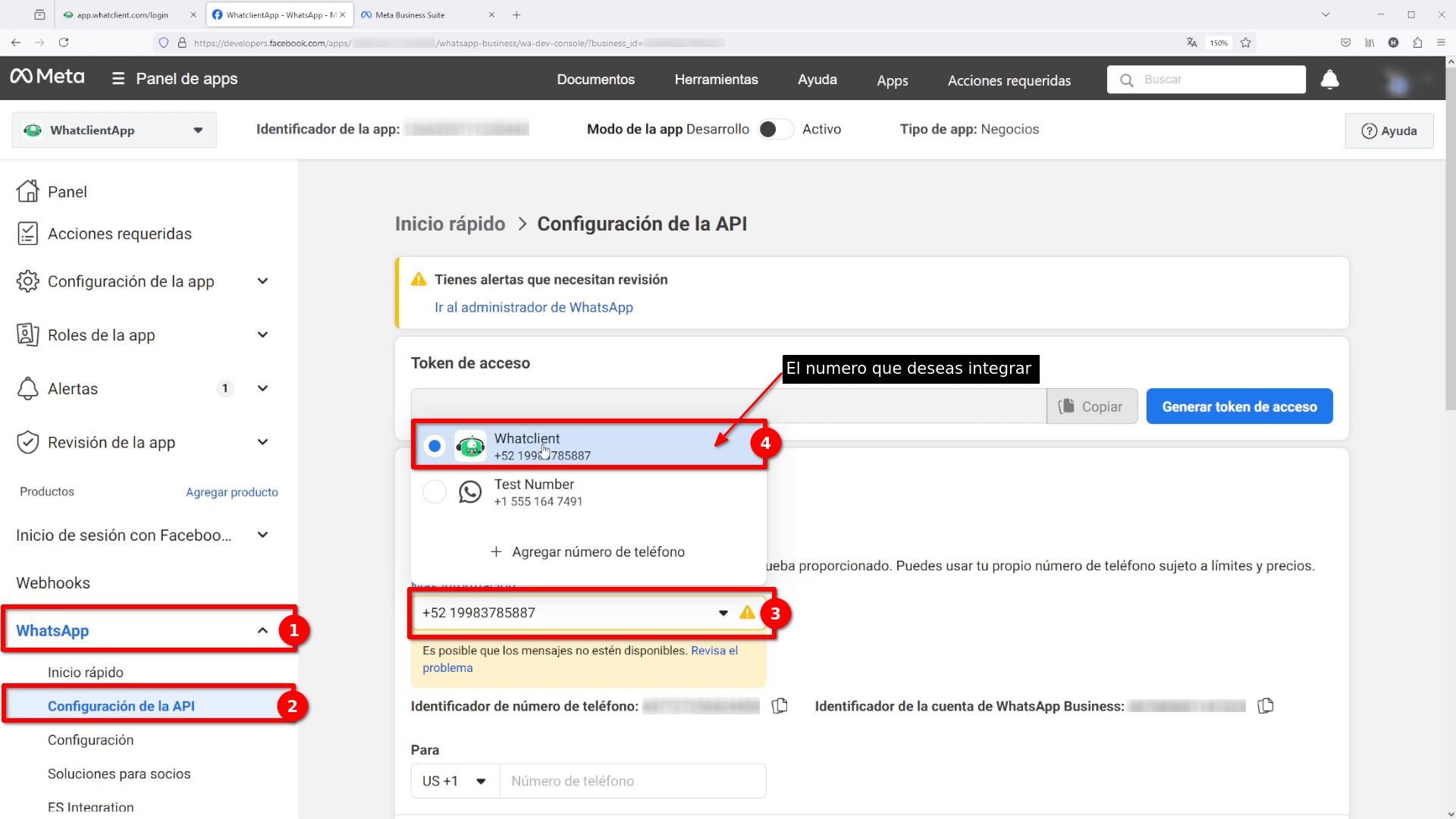Open Apps in top navigation

tap(892, 80)
